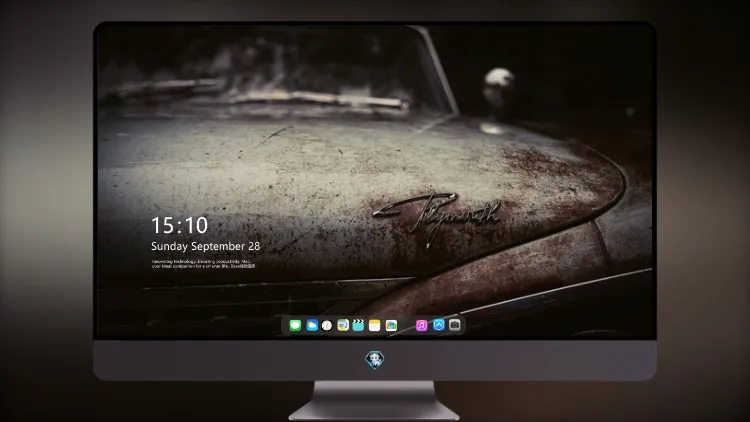Viewport: 750px width, 422px height.
Task: Click the small slogan text below date
Action: coord(203,264)
